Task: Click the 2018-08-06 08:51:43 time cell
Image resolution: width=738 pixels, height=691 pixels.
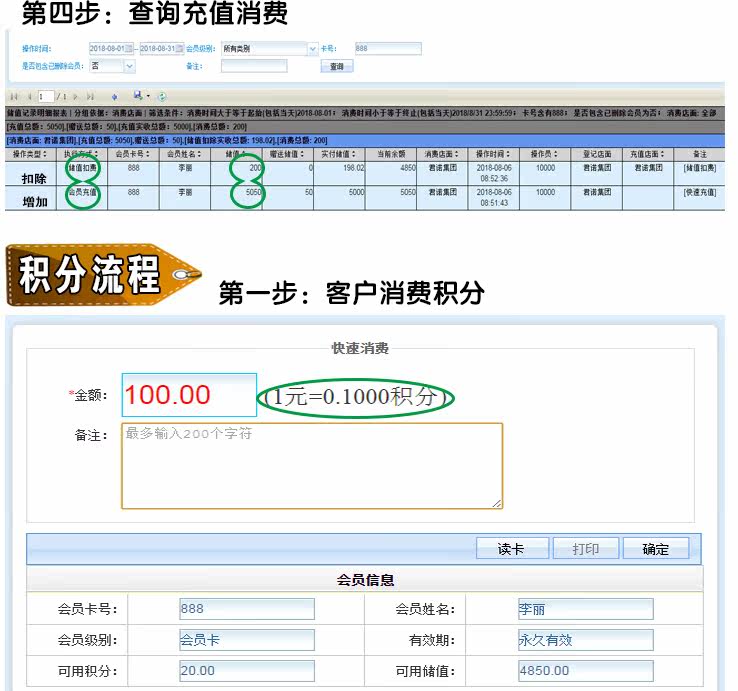Action: click(x=494, y=197)
